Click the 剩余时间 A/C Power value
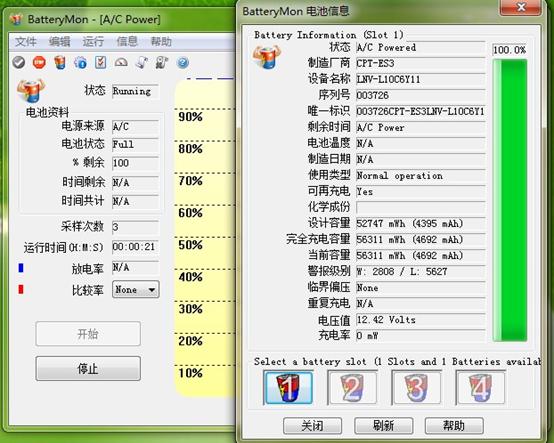This screenshot has width=554, height=443. point(420,128)
